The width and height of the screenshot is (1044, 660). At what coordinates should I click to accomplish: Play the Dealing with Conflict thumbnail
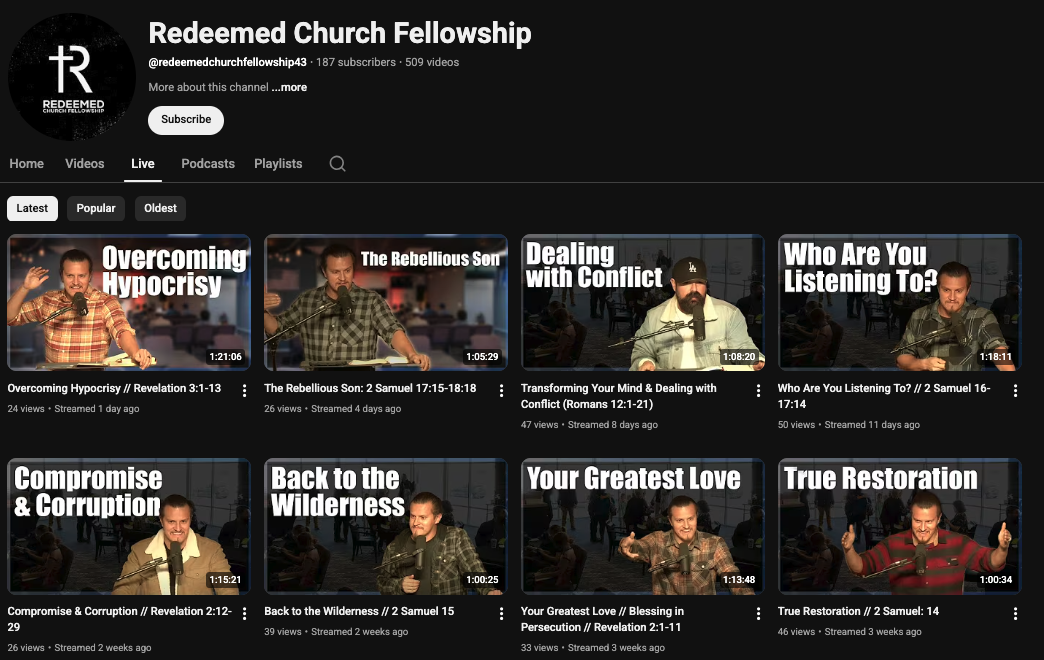(643, 302)
